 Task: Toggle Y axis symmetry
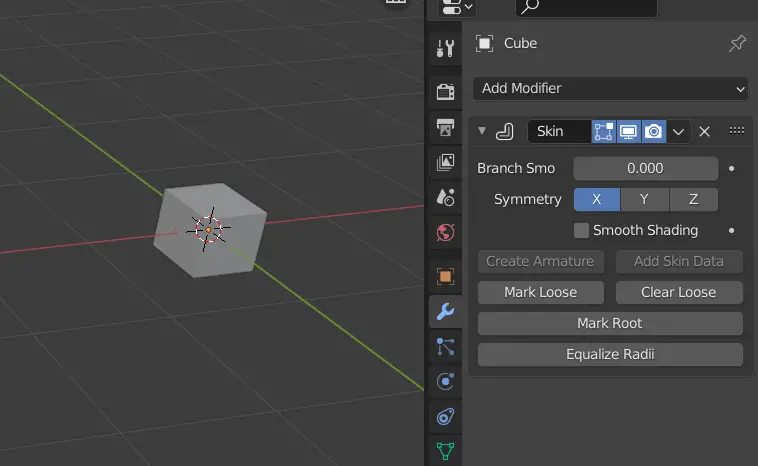click(644, 199)
